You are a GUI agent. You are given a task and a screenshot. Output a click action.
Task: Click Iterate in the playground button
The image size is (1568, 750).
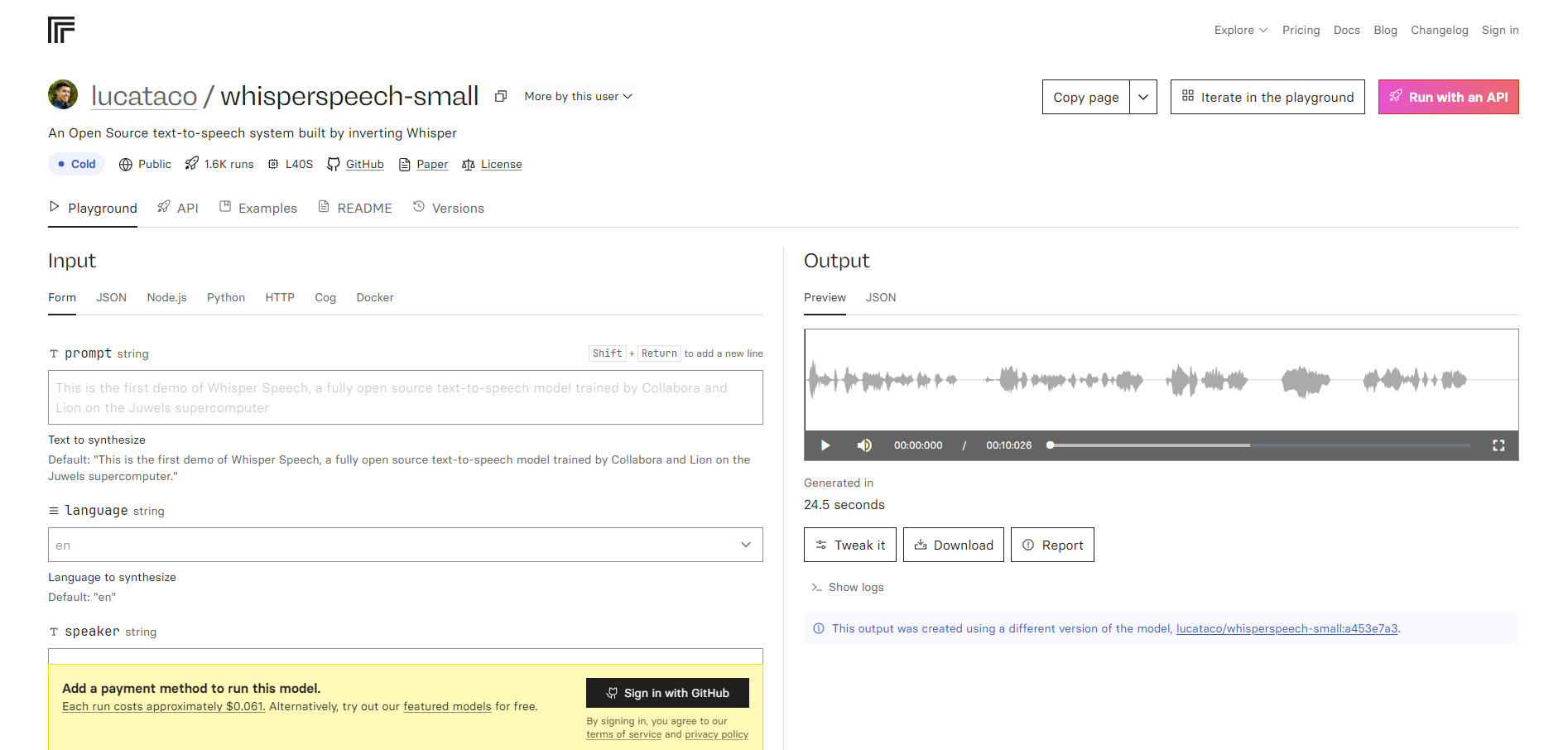tap(1267, 97)
